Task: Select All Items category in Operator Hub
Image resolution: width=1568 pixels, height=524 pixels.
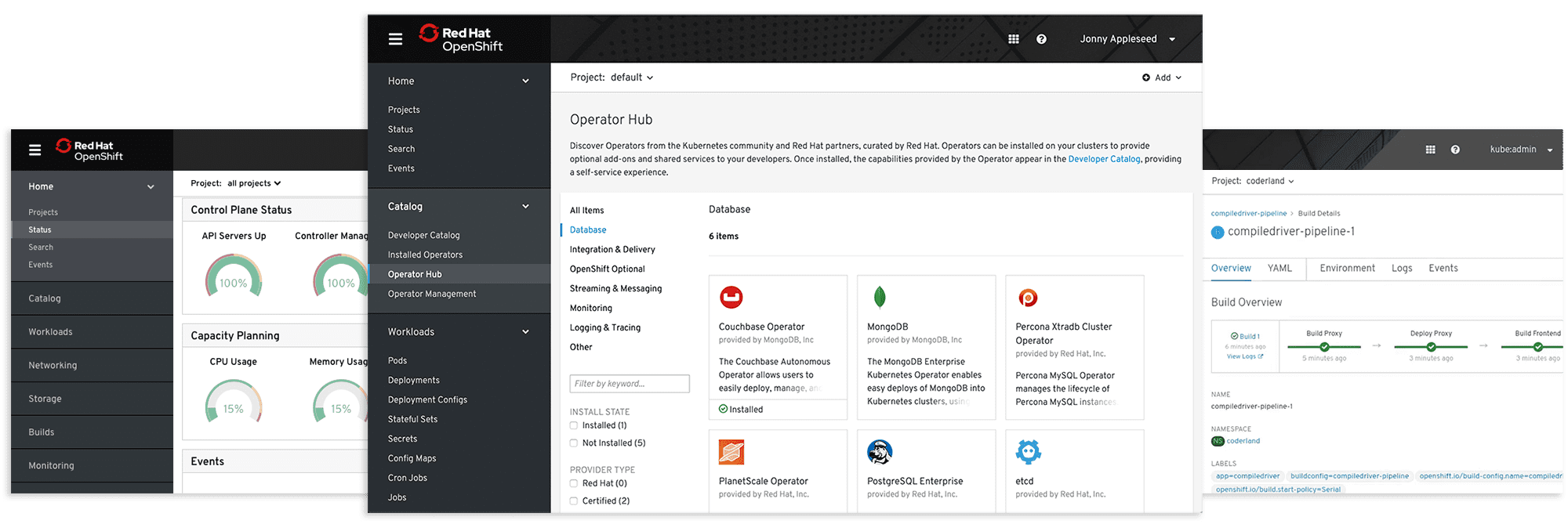Action: [586, 210]
